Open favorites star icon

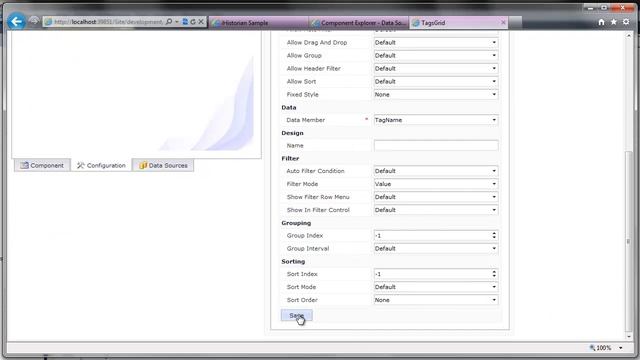[613, 22]
